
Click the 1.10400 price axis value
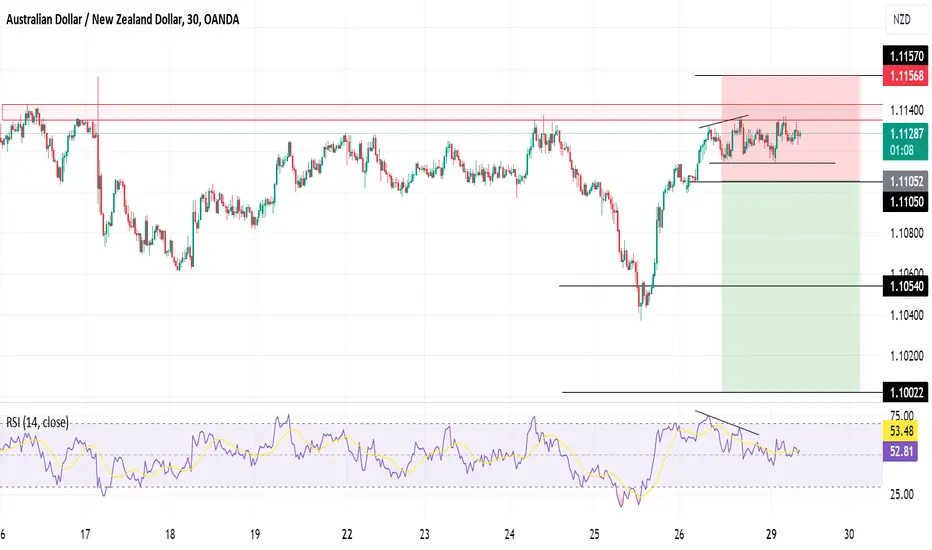pos(906,315)
